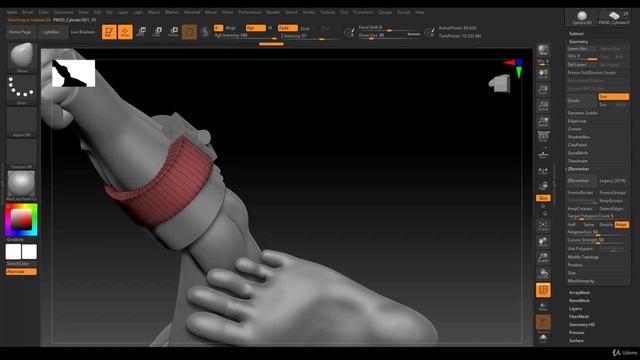Screen dimensions: 640x360
Task: Expand the Crease section
Action: (x=574, y=129)
